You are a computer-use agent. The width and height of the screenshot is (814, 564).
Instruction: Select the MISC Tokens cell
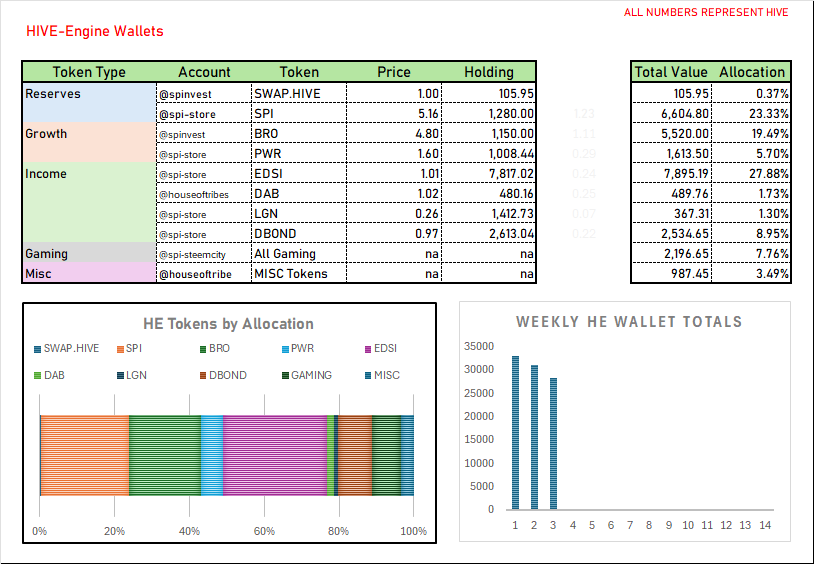tap(299, 273)
